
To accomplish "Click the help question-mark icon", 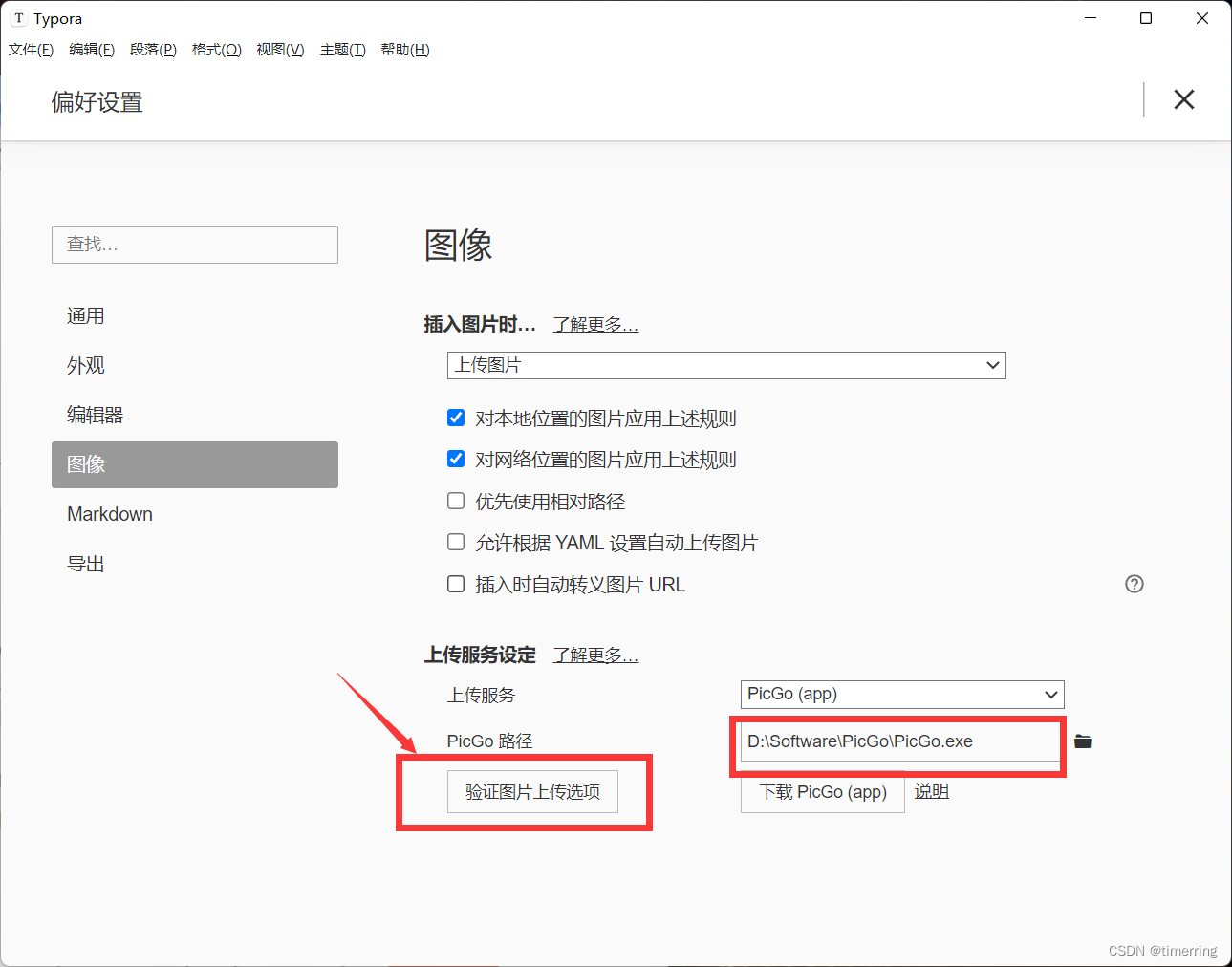I will click(x=1135, y=584).
